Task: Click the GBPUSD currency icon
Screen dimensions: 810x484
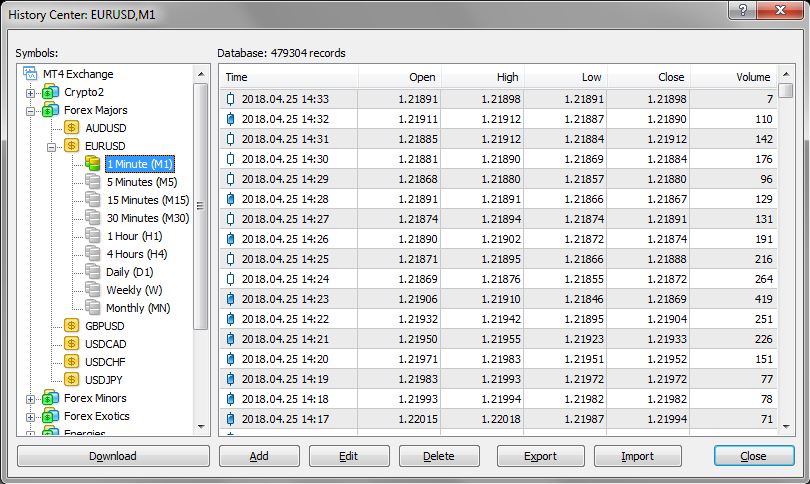Action: (71, 326)
